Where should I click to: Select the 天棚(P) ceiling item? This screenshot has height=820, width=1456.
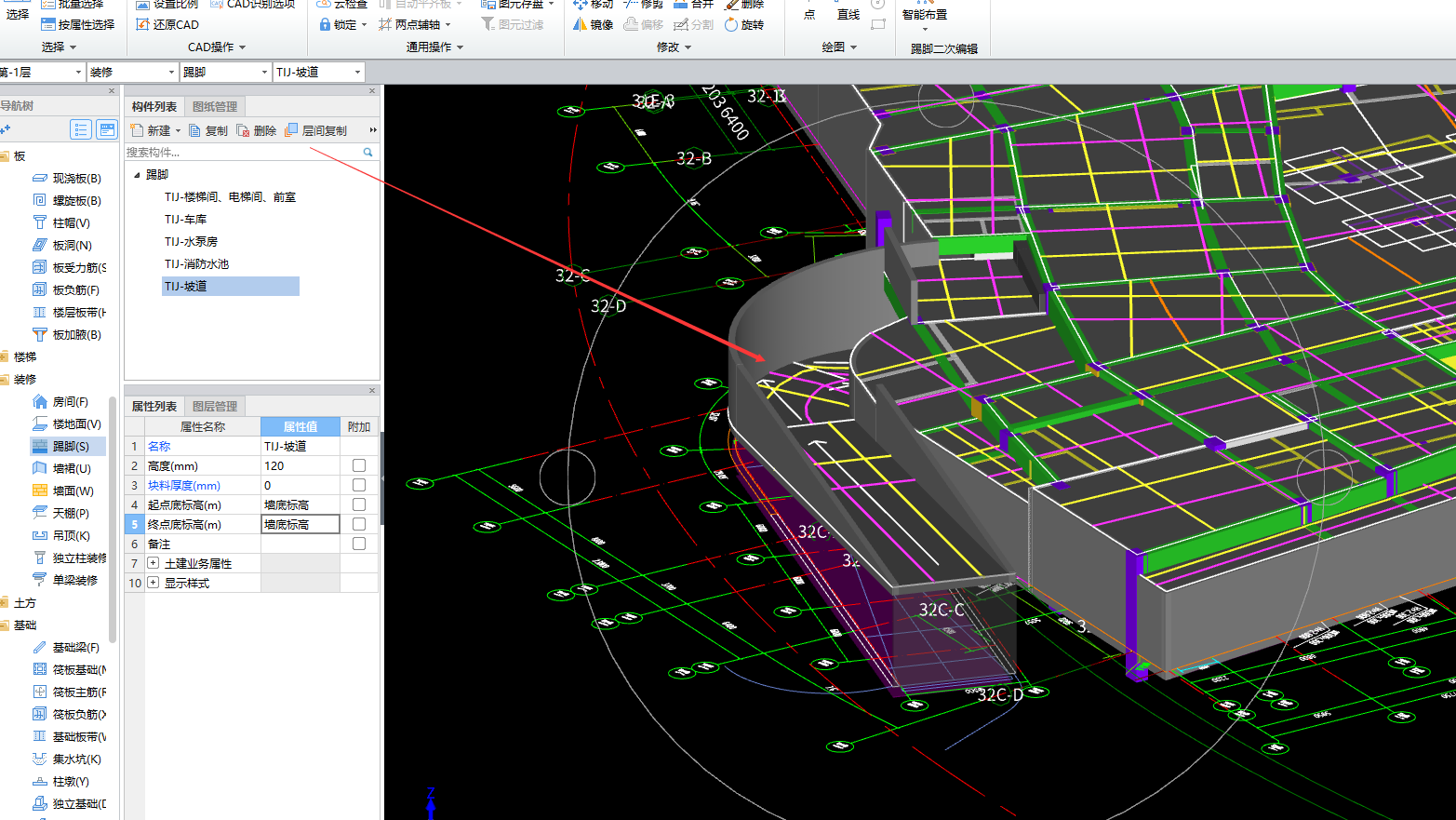[61, 513]
